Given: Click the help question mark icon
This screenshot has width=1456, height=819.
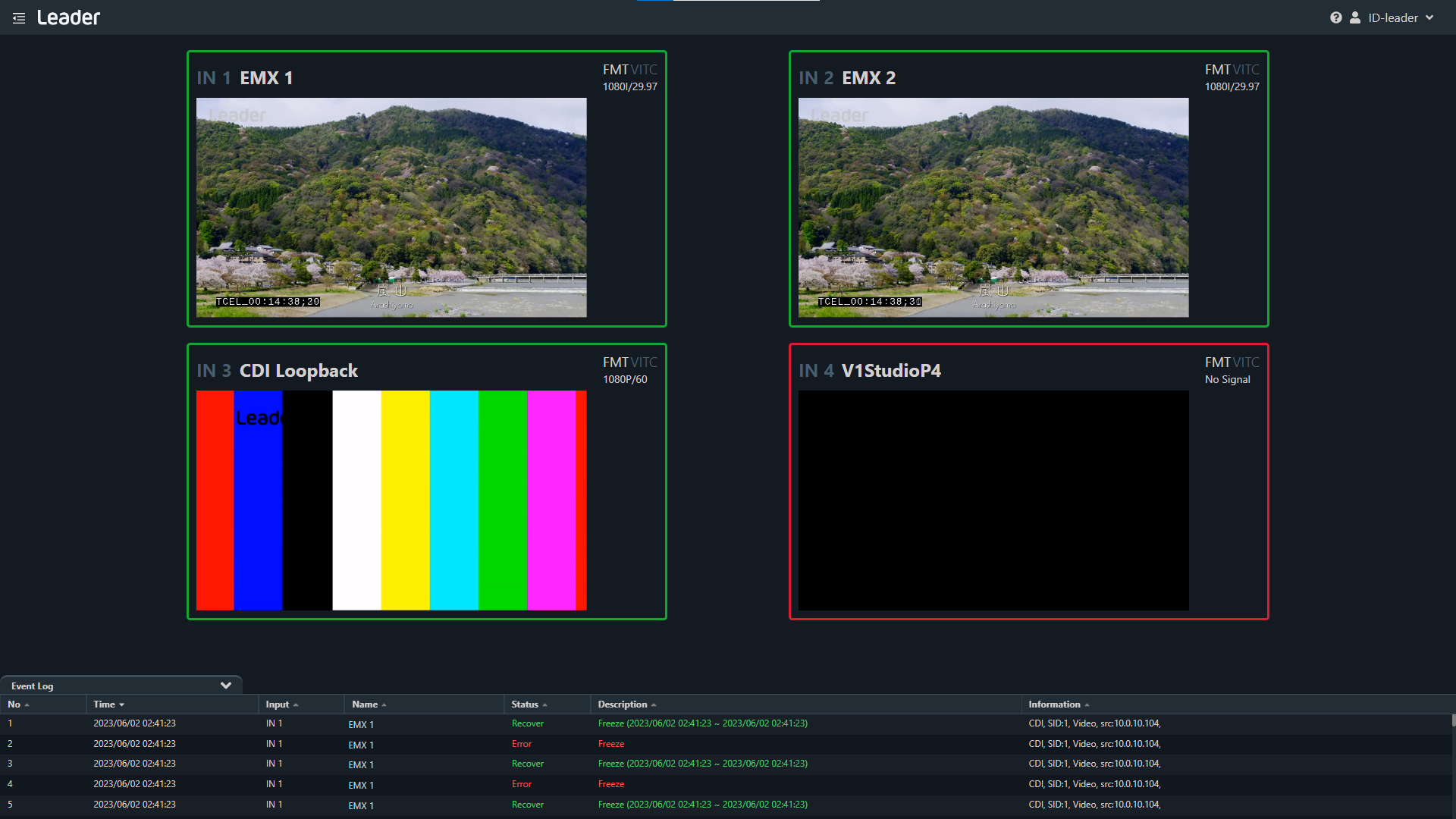Looking at the screenshot, I should coord(1335,17).
